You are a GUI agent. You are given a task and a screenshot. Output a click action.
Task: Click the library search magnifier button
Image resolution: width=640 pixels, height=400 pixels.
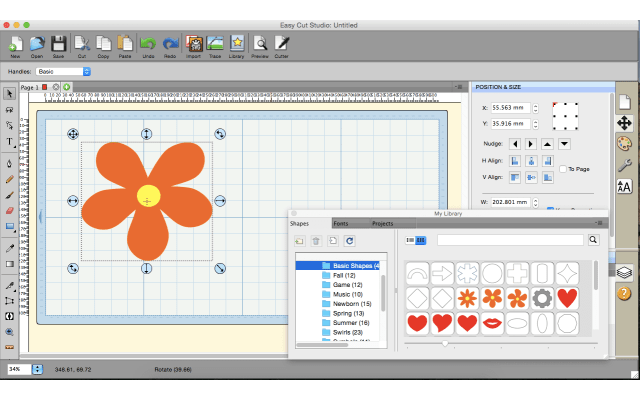click(593, 240)
